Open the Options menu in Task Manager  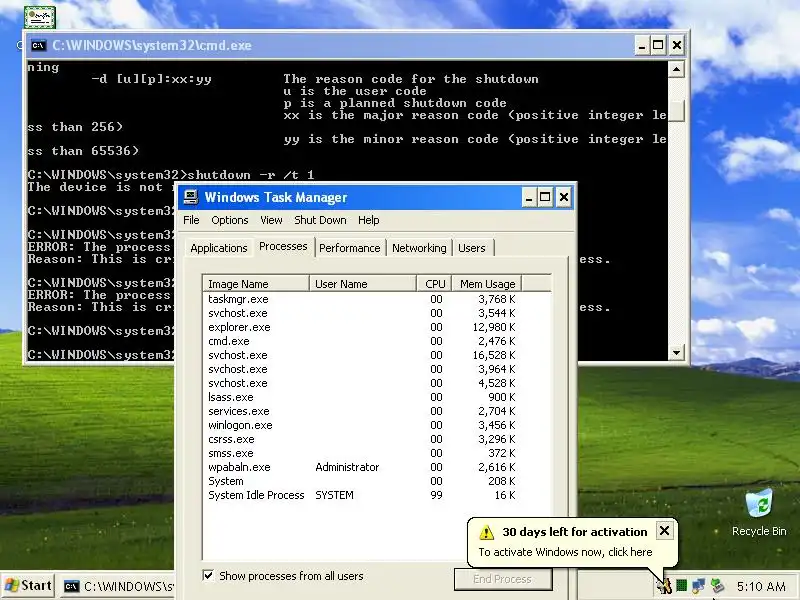pos(230,220)
